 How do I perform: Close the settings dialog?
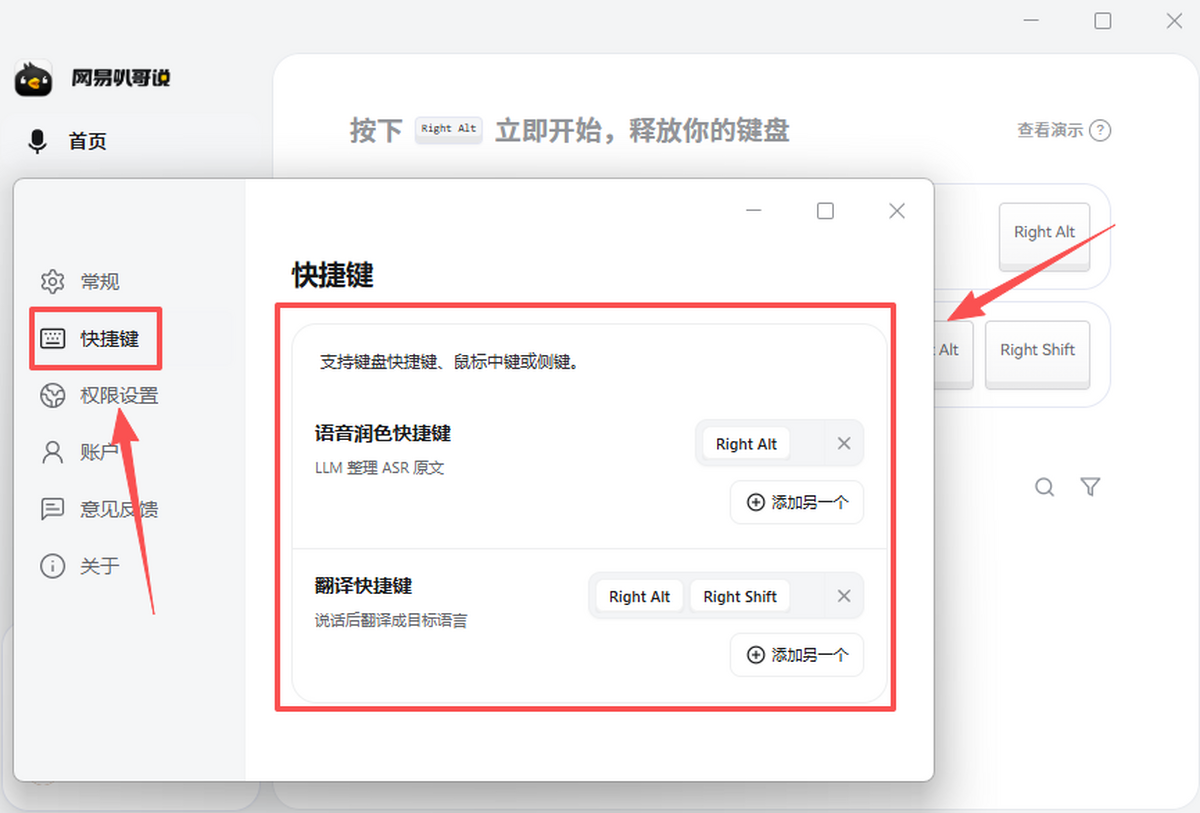click(897, 211)
